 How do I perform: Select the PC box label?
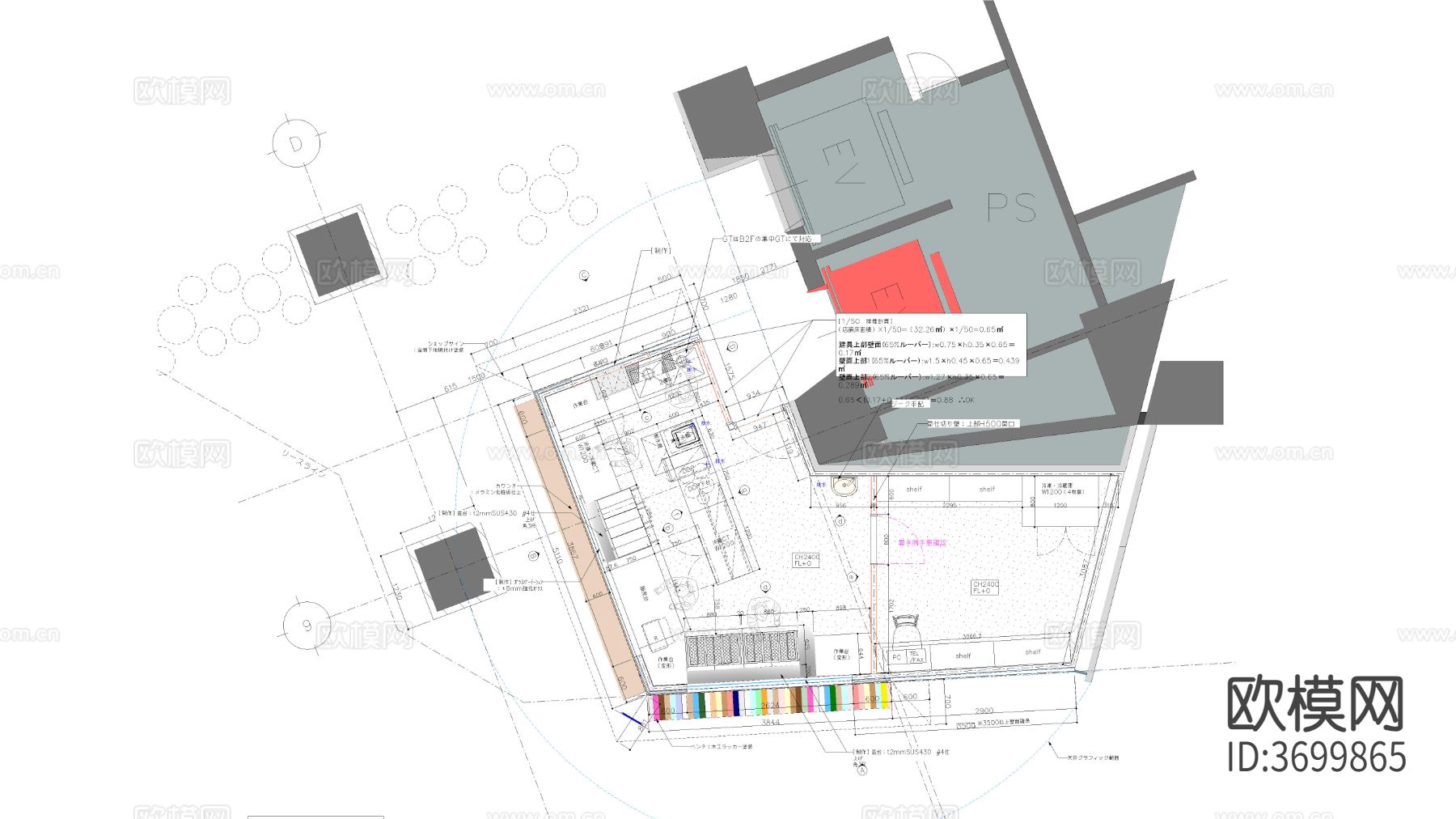tap(896, 657)
